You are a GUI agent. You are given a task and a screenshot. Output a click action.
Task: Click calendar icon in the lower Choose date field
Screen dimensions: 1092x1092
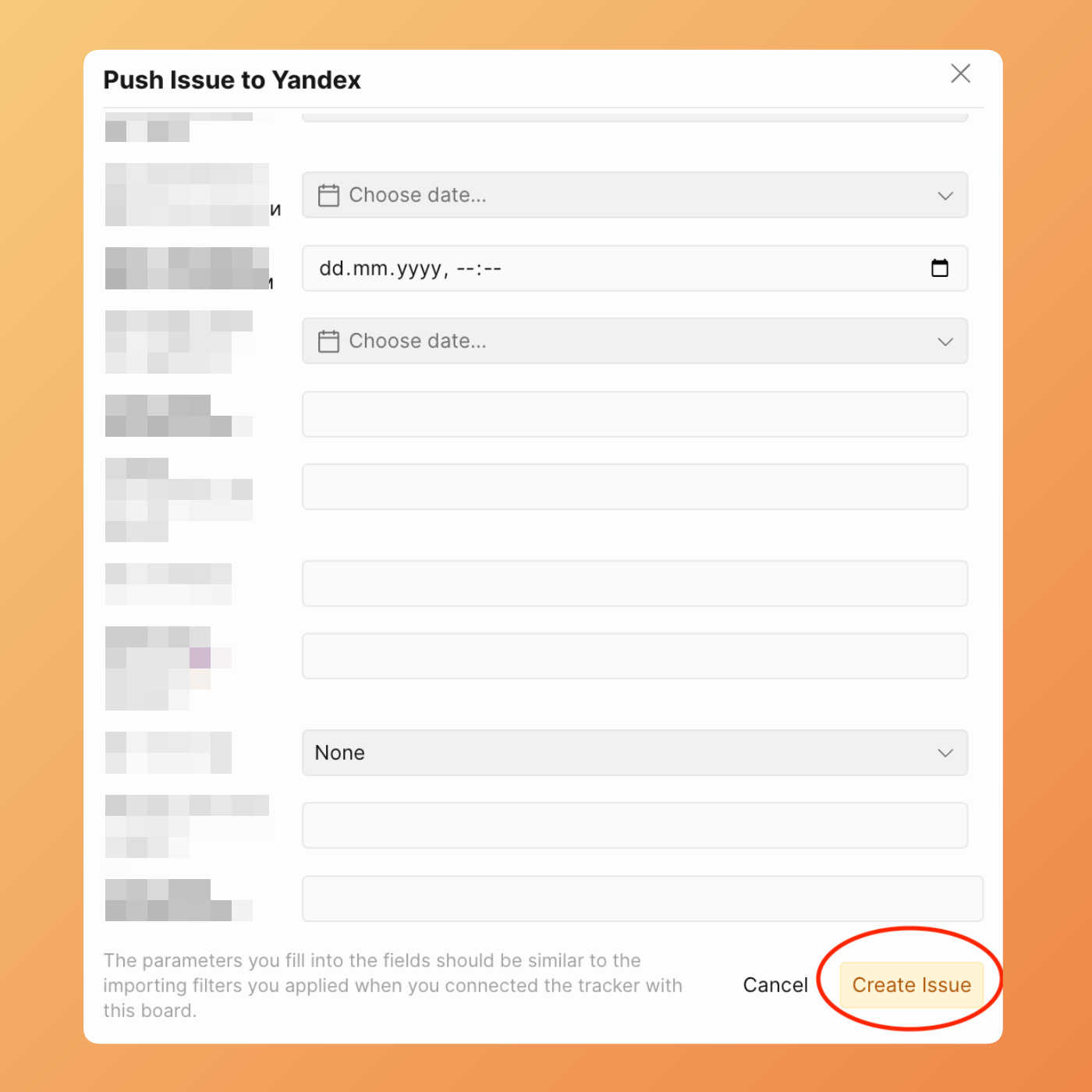click(x=328, y=341)
